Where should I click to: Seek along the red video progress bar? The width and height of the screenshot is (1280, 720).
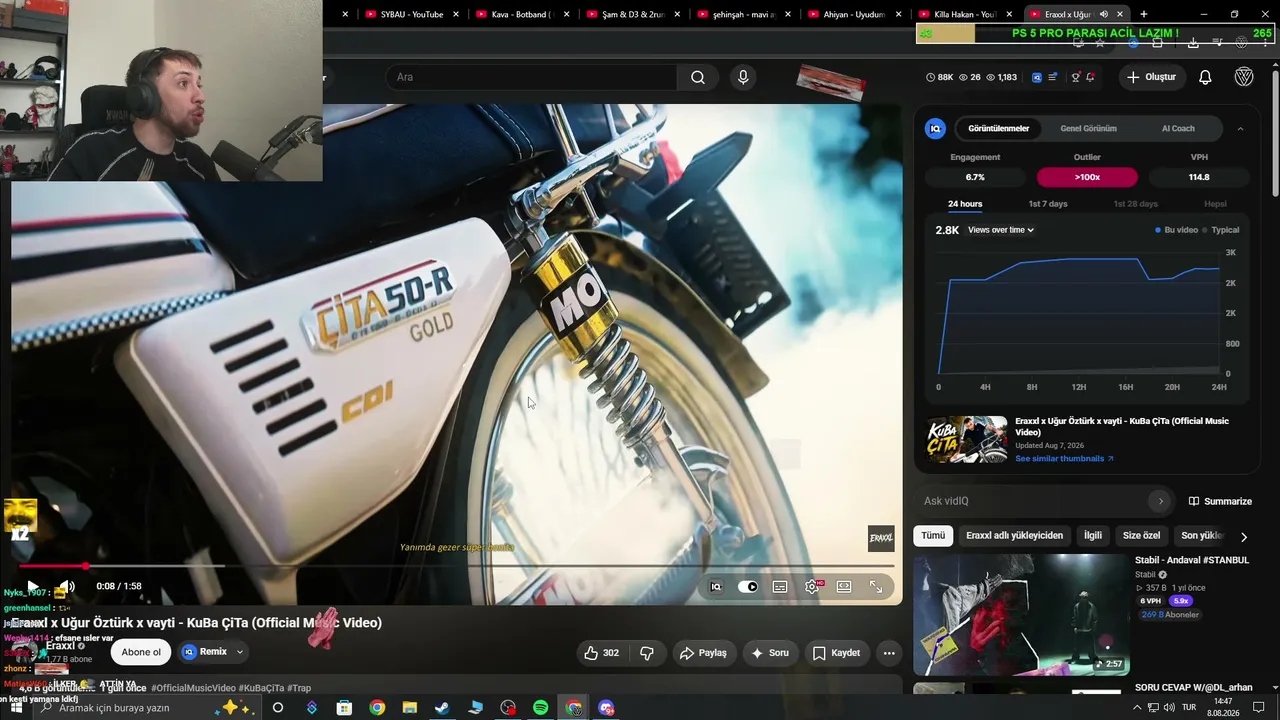pos(457,566)
